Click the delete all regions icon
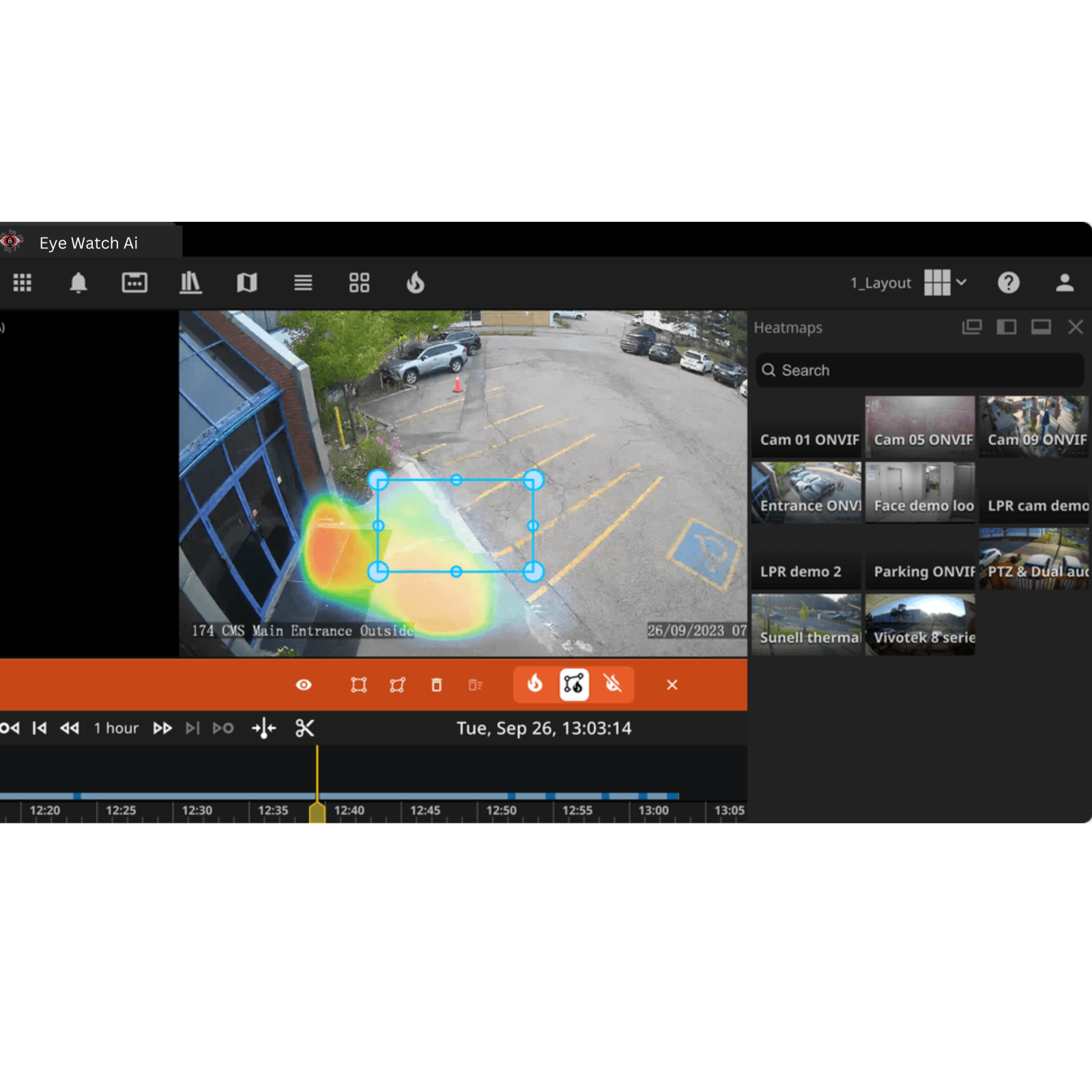 pyautogui.click(x=476, y=685)
